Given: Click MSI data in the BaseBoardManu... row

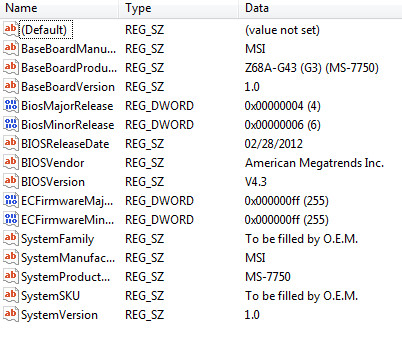Looking at the screenshot, I should [255, 49].
